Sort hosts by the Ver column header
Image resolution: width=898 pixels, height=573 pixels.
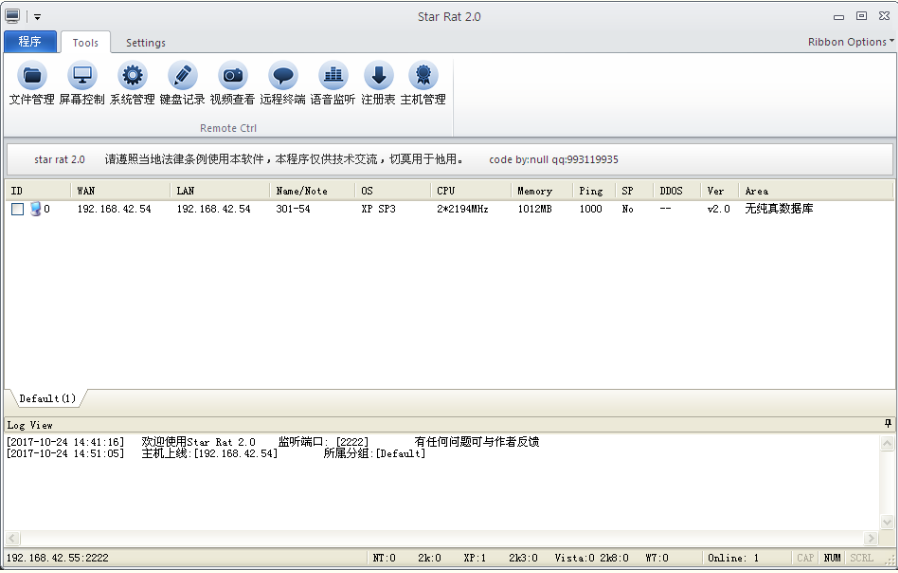pos(719,191)
